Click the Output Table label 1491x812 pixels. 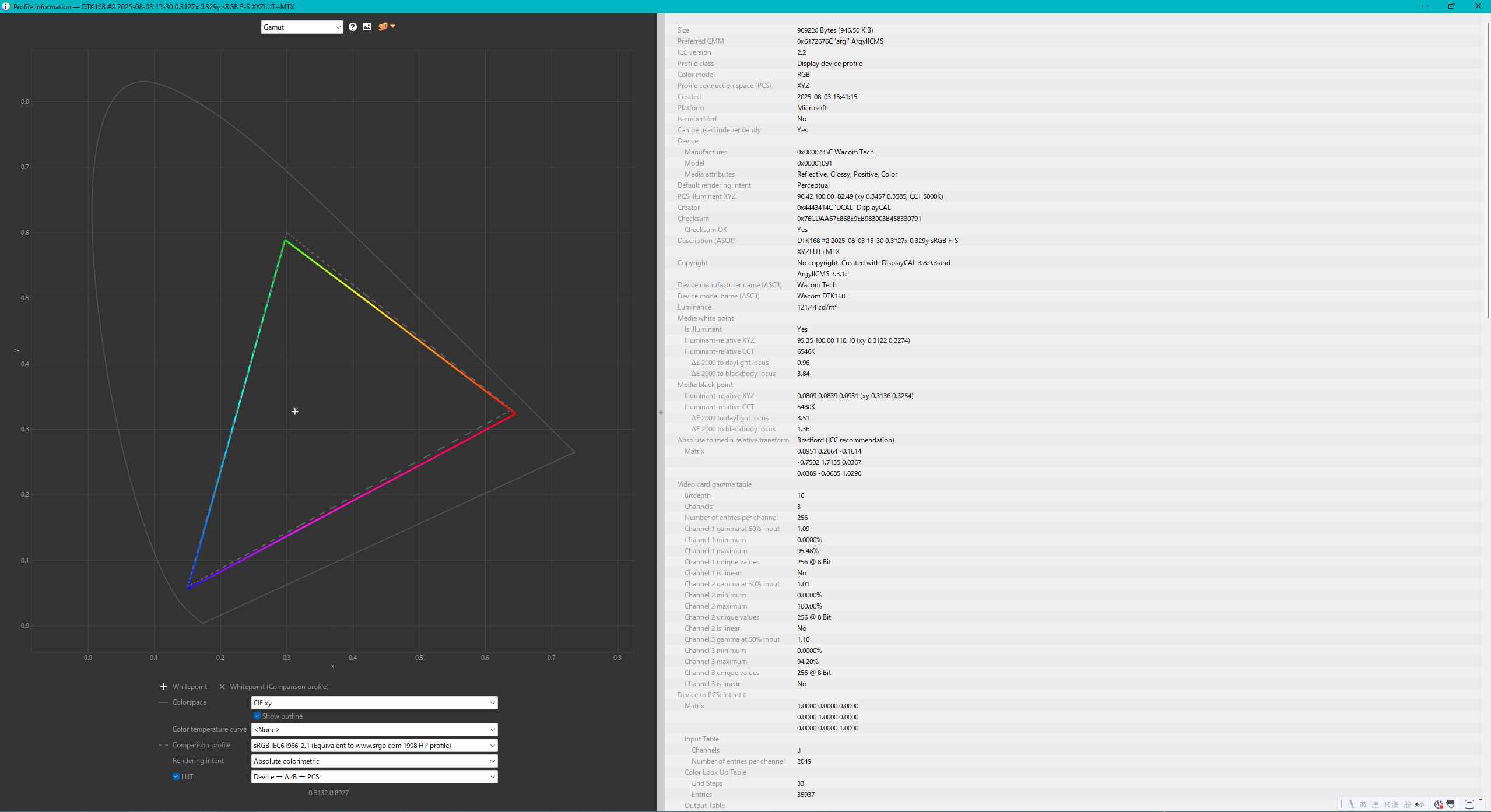click(x=704, y=806)
